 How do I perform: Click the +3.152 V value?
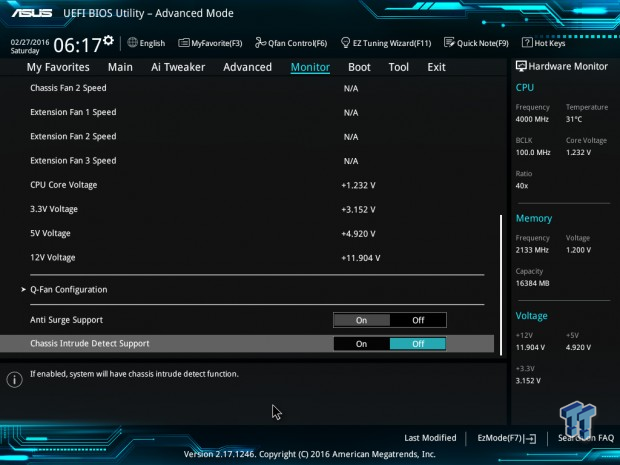point(358,210)
